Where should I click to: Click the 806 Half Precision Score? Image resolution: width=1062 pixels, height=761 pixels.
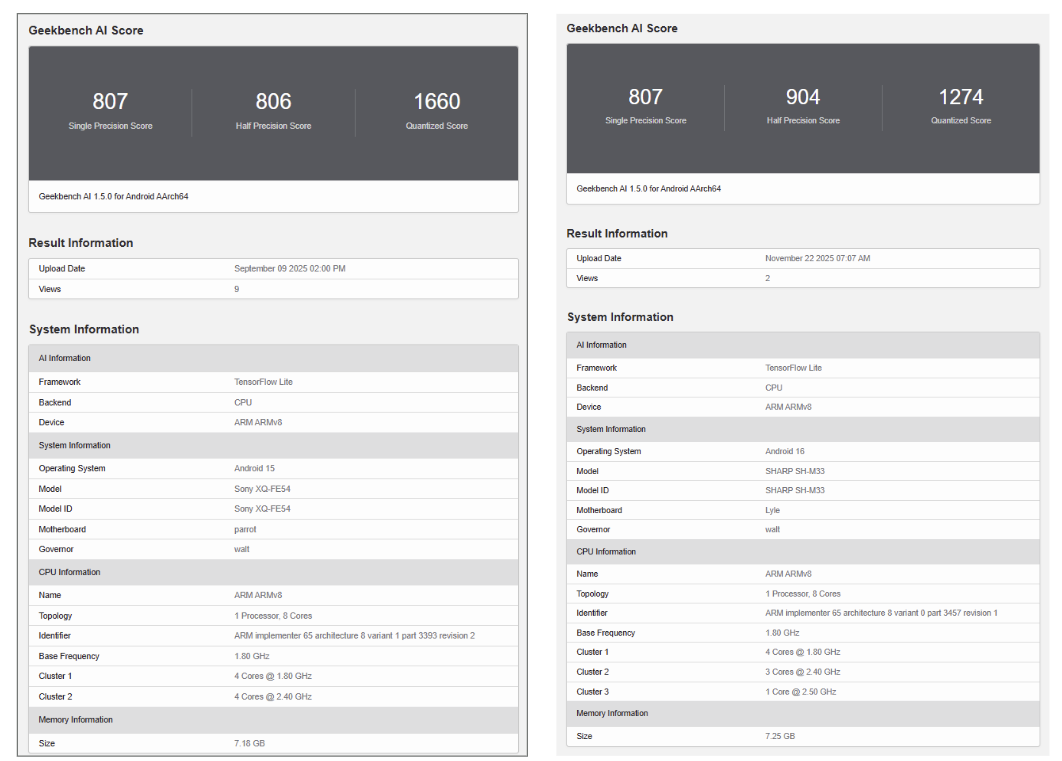click(273, 102)
